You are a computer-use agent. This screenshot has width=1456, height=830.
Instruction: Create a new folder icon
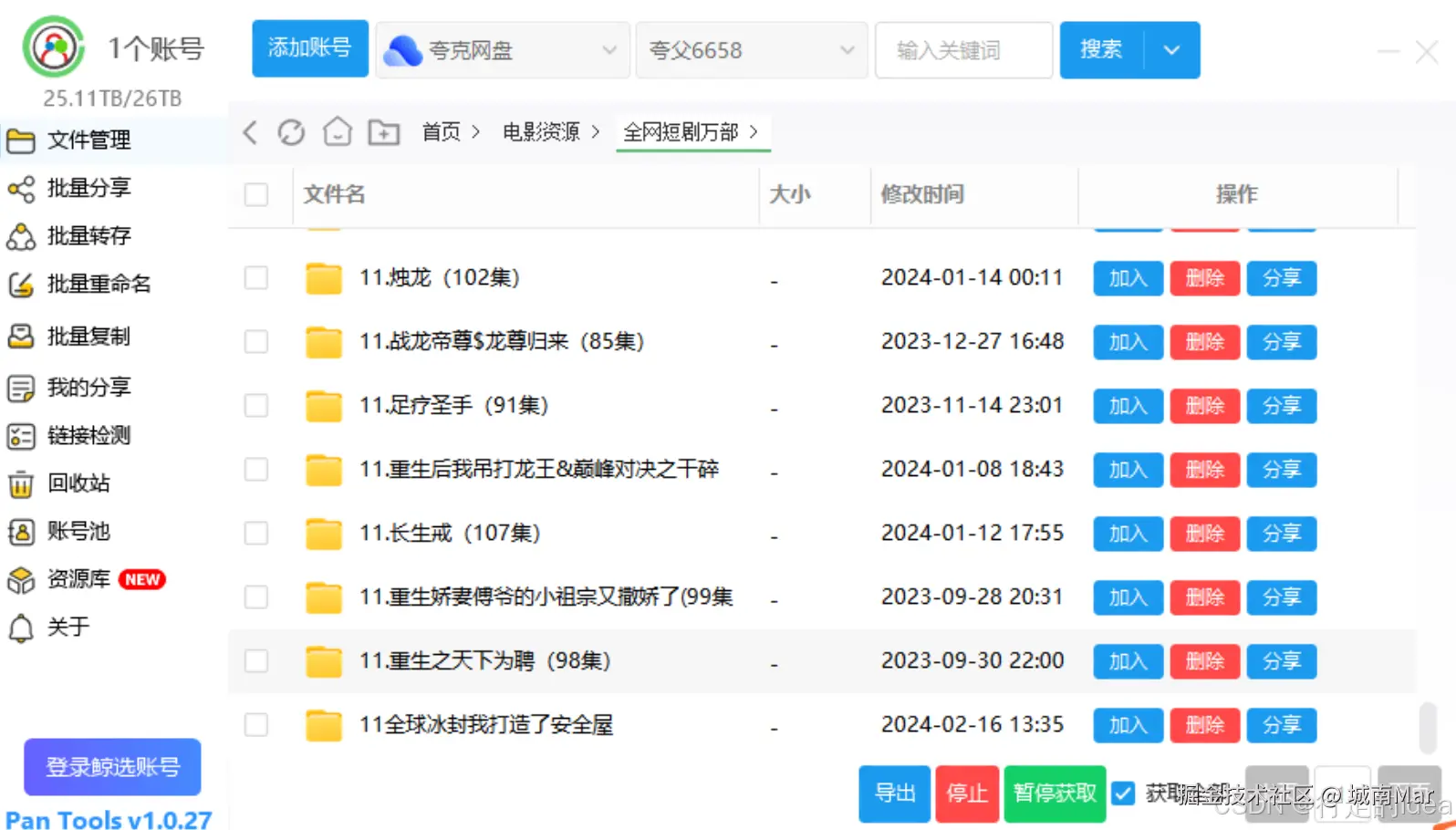tap(384, 132)
